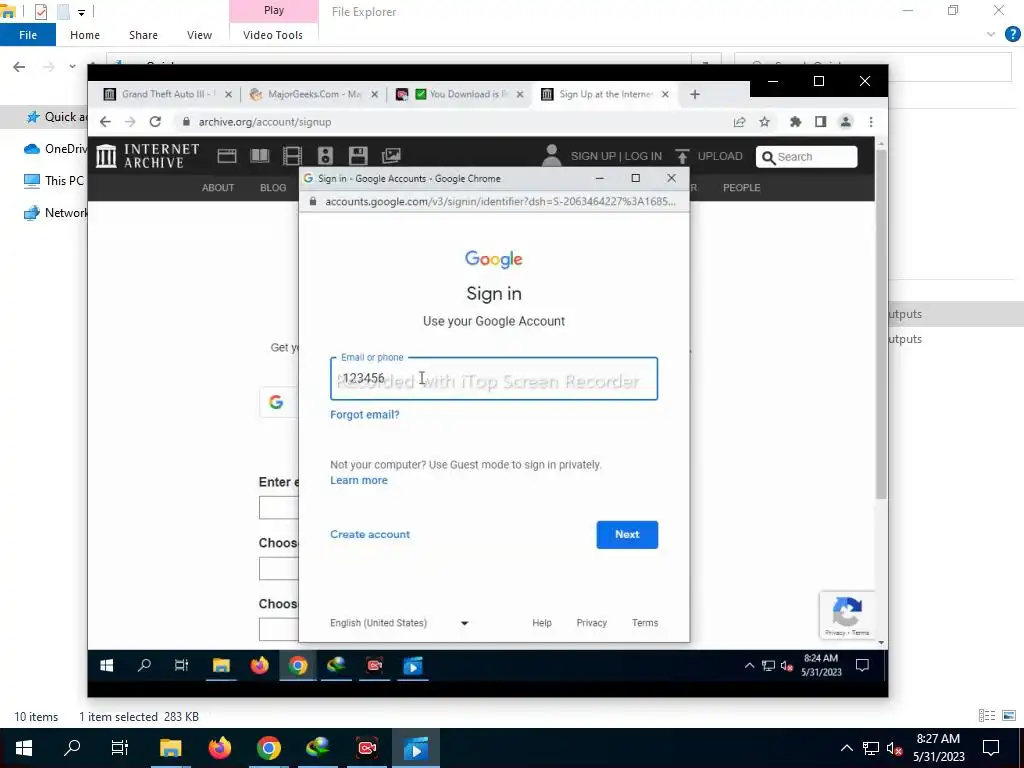This screenshot has width=1024, height=768.
Task: Share this page icon in Chrome
Action: click(739, 121)
